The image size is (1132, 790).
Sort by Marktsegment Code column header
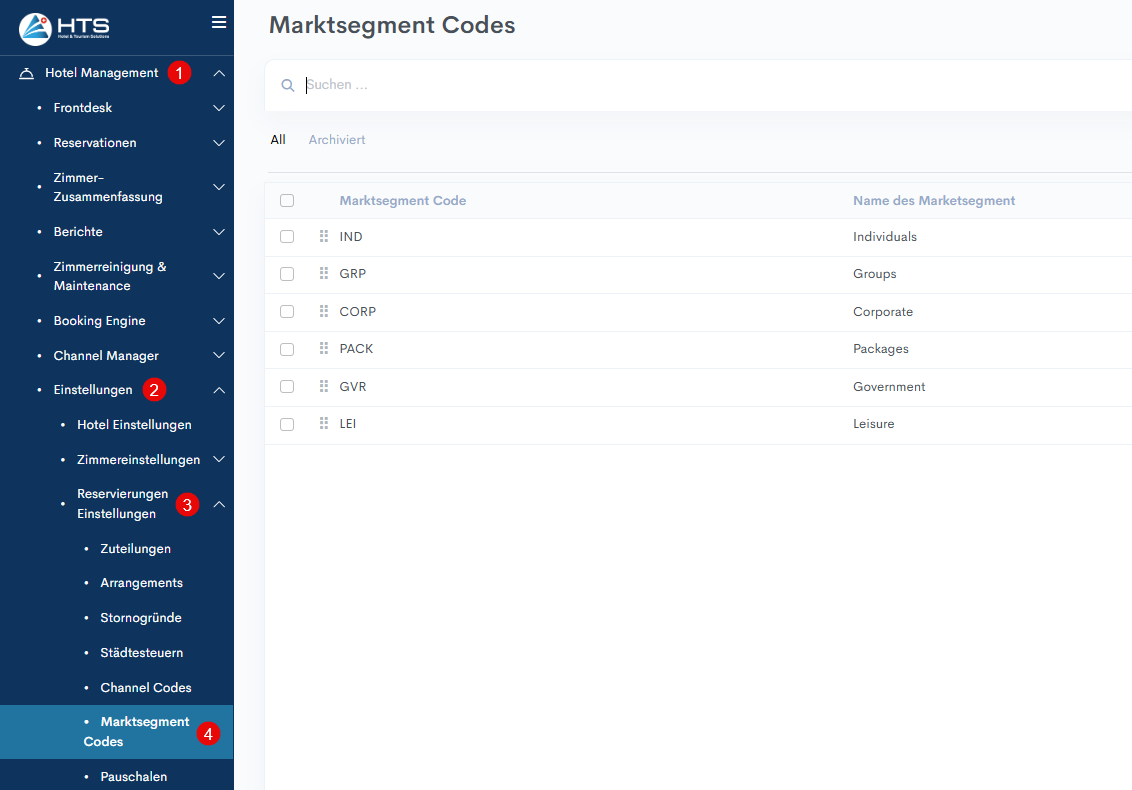point(402,201)
